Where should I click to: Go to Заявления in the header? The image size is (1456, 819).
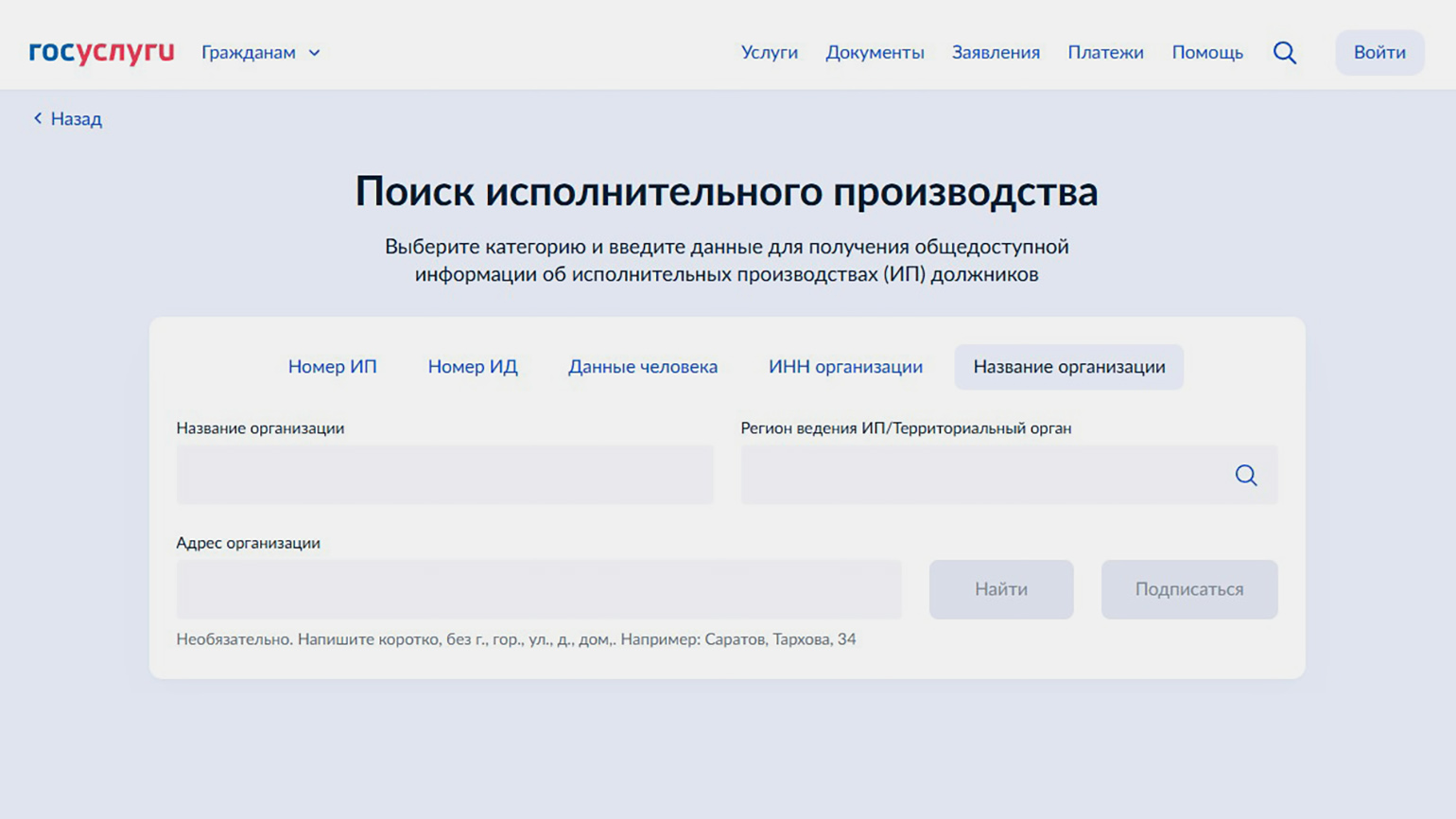coord(995,53)
